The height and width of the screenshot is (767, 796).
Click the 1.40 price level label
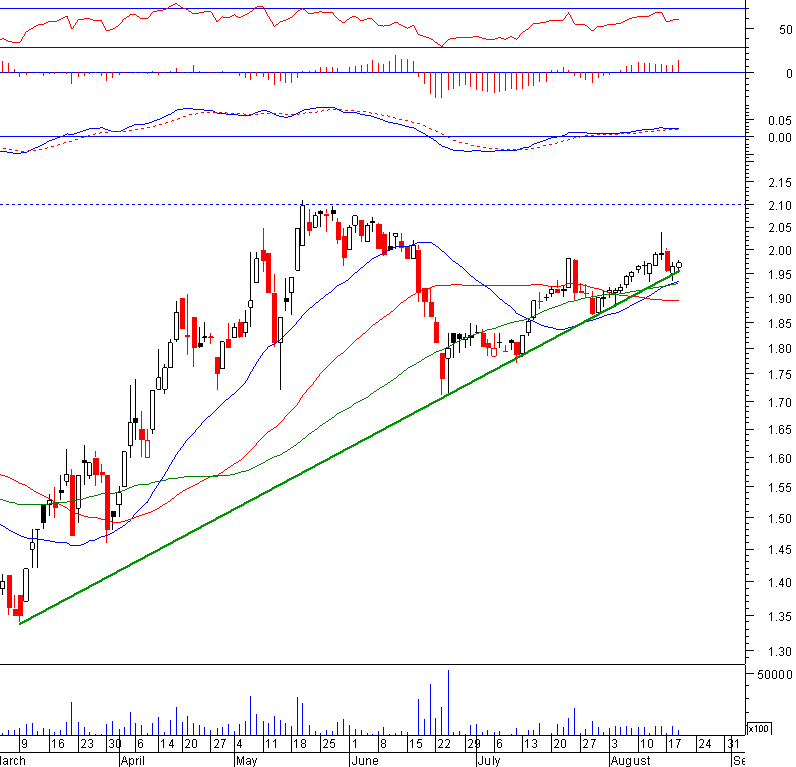[x=780, y=583]
